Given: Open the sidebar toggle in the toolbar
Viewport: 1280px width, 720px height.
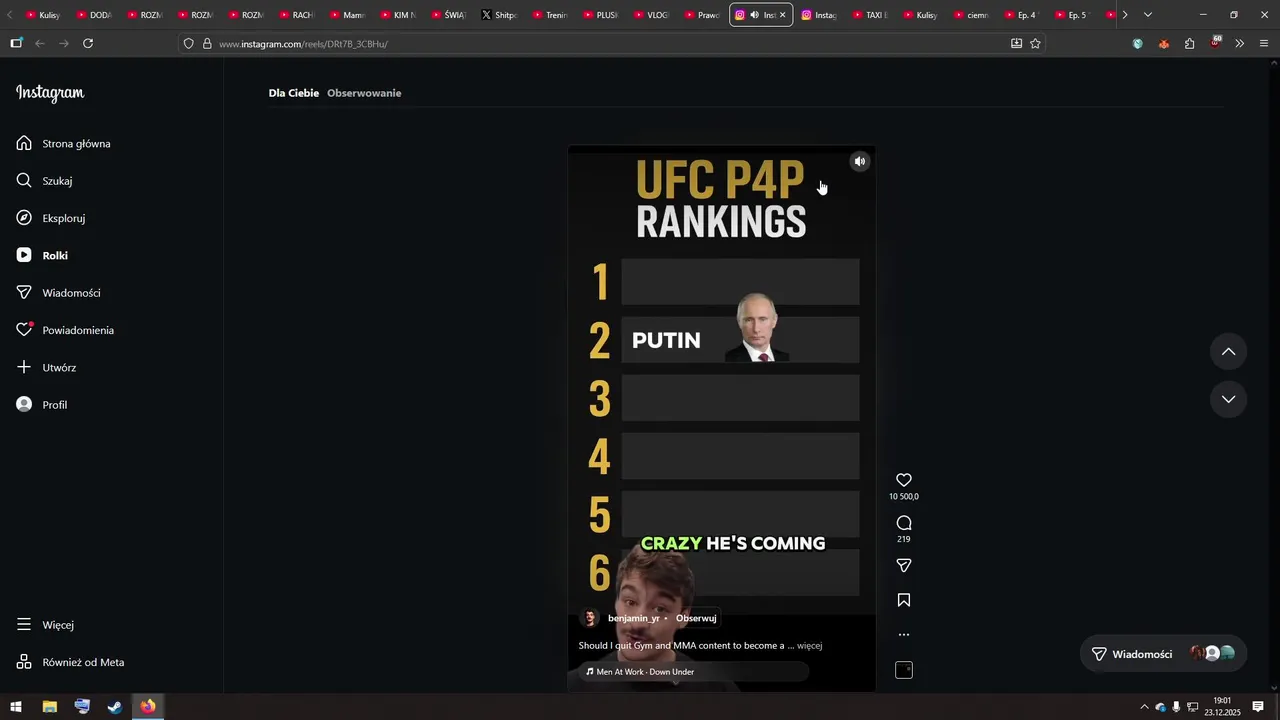Looking at the screenshot, I should click(16, 44).
